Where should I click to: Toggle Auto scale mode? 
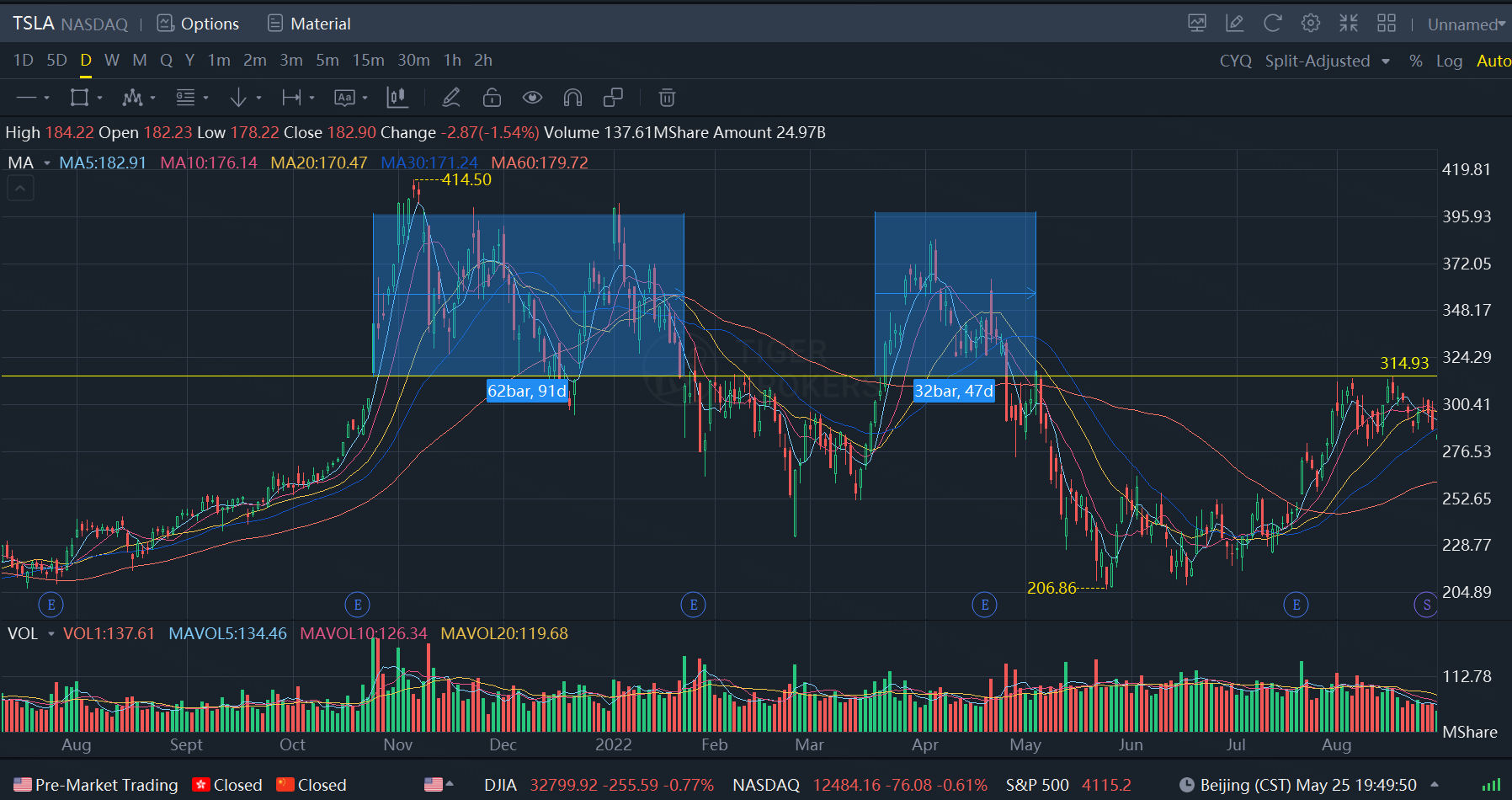pyautogui.click(x=1493, y=61)
